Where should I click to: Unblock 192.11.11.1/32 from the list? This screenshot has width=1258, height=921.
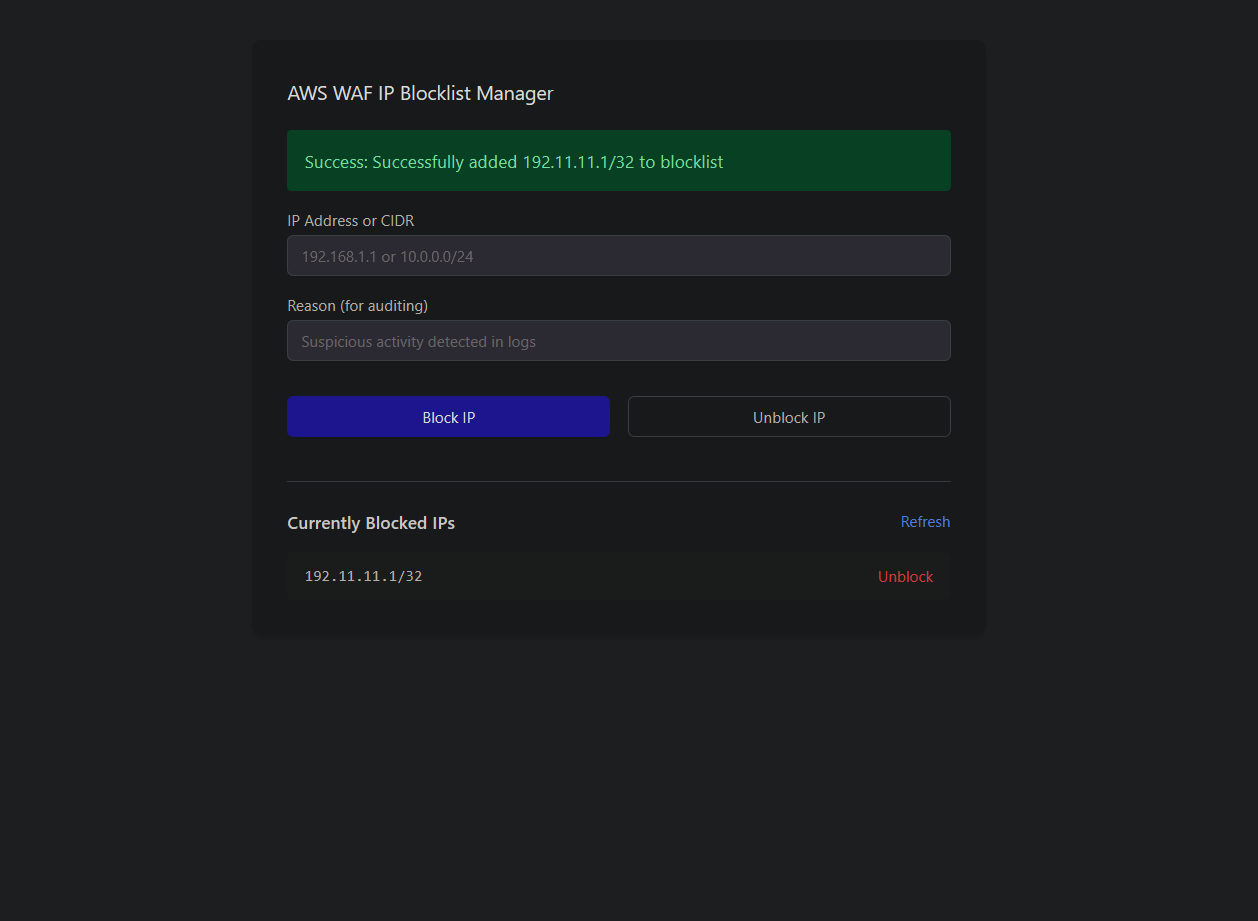pos(905,577)
